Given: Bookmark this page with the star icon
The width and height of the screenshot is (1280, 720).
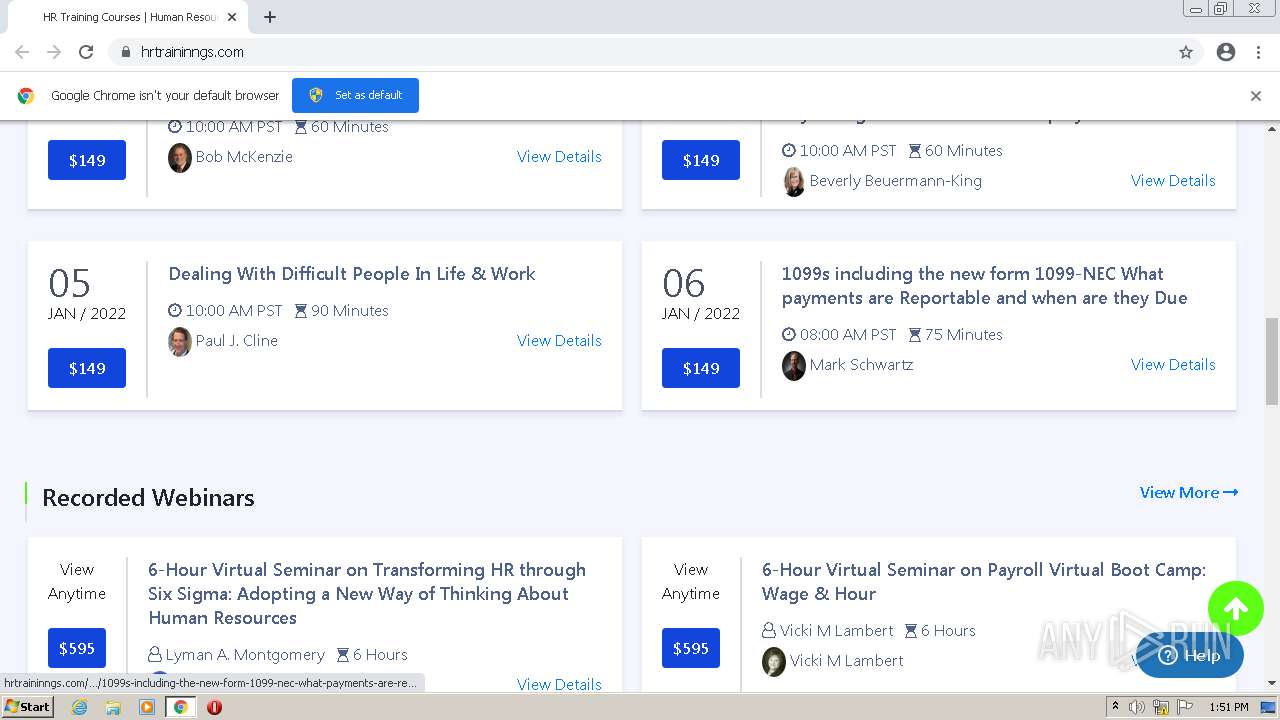Looking at the screenshot, I should (1186, 52).
